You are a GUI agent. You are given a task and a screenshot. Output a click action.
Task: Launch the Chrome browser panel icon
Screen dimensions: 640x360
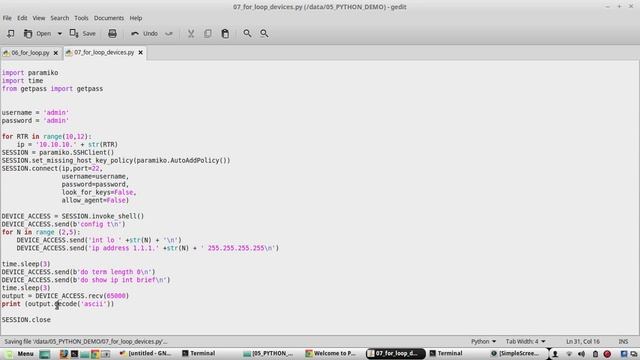95,354
